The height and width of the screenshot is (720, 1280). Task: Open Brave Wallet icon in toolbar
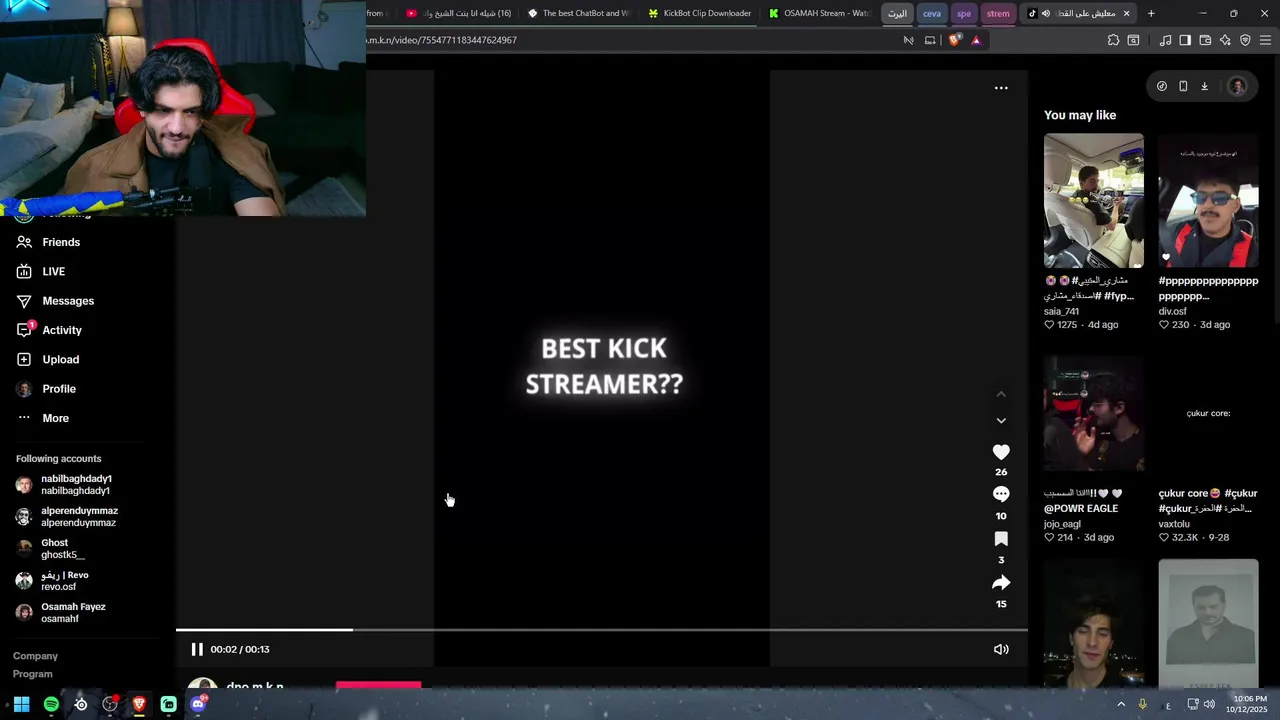(x=1205, y=40)
